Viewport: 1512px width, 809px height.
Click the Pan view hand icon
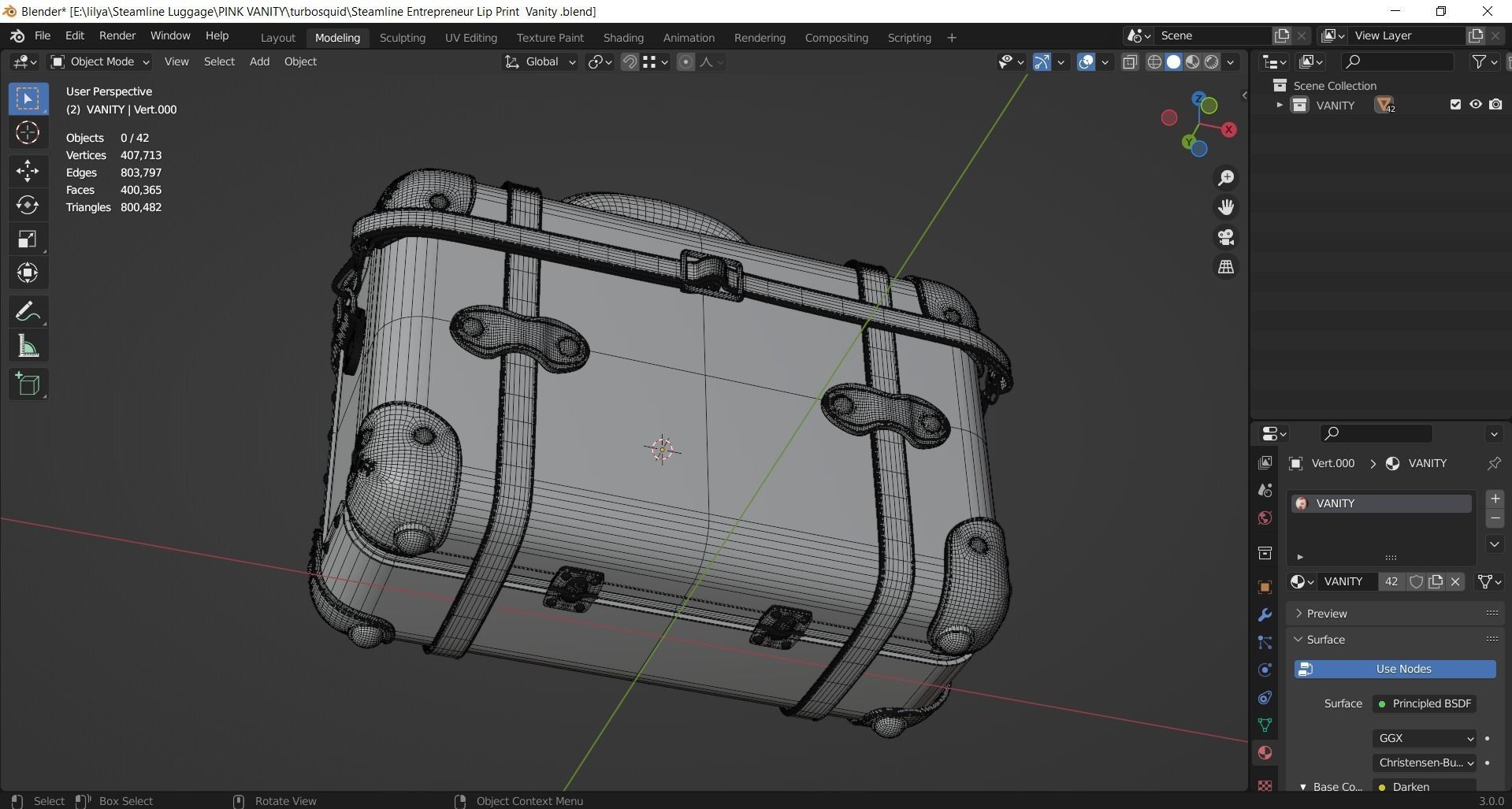click(1226, 207)
